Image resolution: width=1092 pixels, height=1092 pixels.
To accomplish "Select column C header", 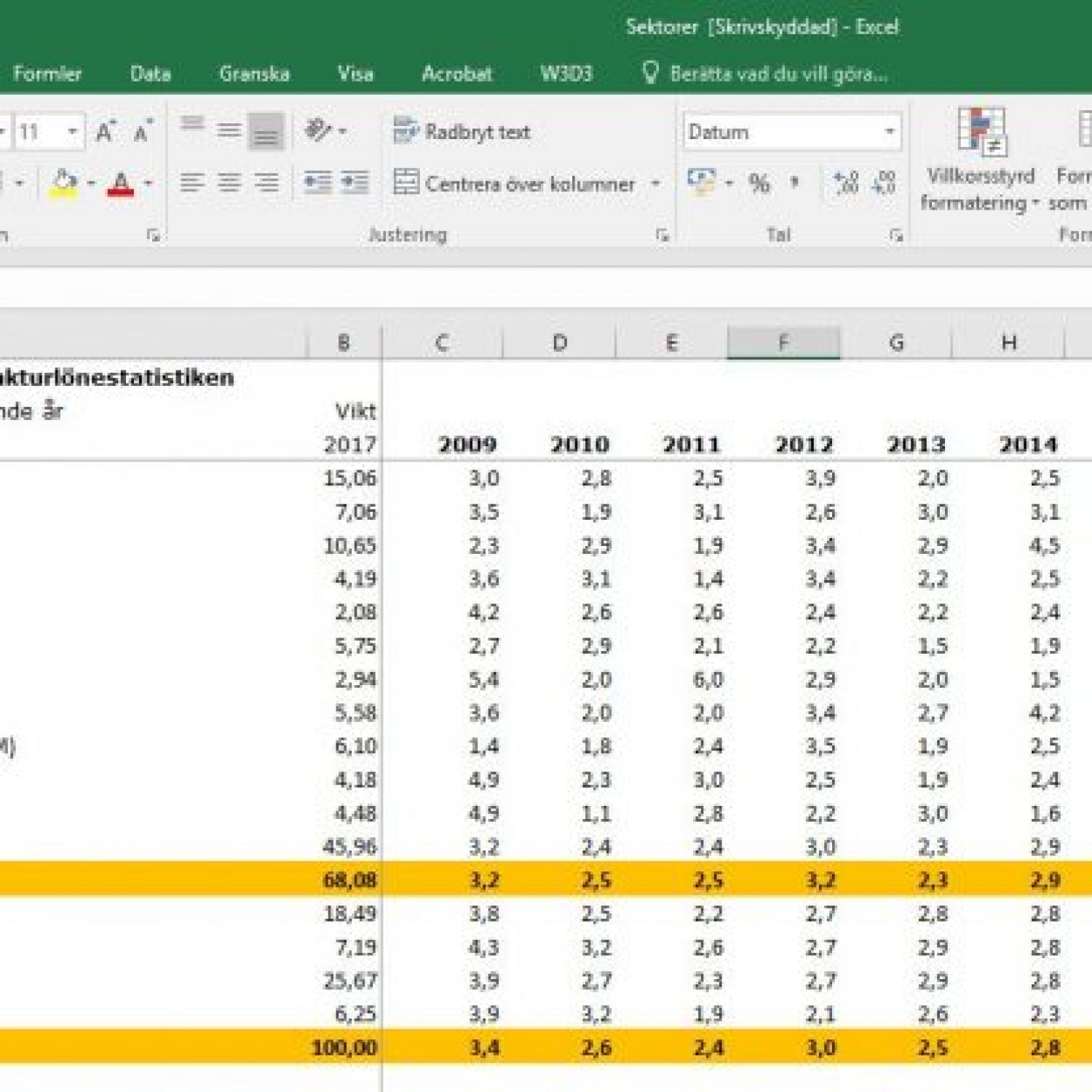I will (x=442, y=343).
